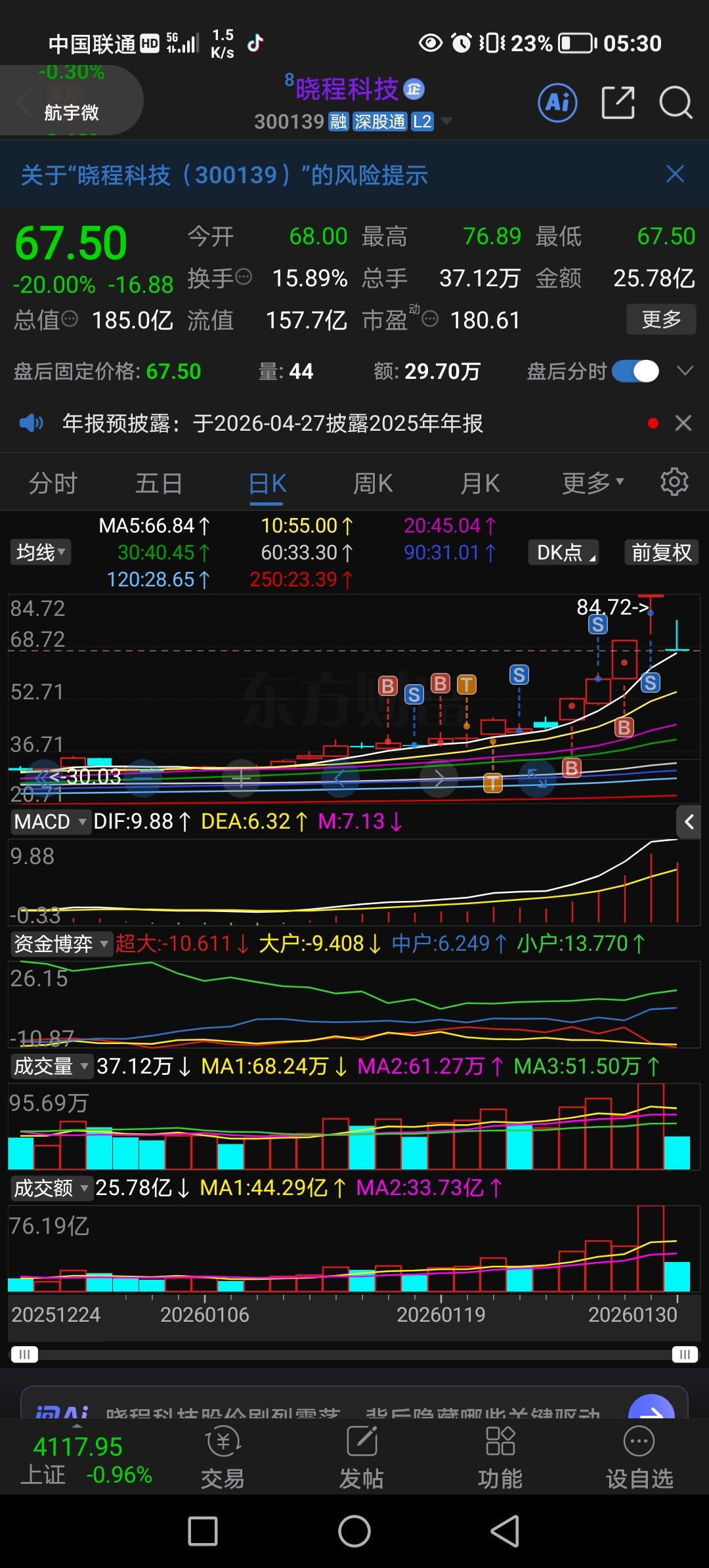
Task: Go back to previous stock 航宇微
Action: tap(71, 102)
